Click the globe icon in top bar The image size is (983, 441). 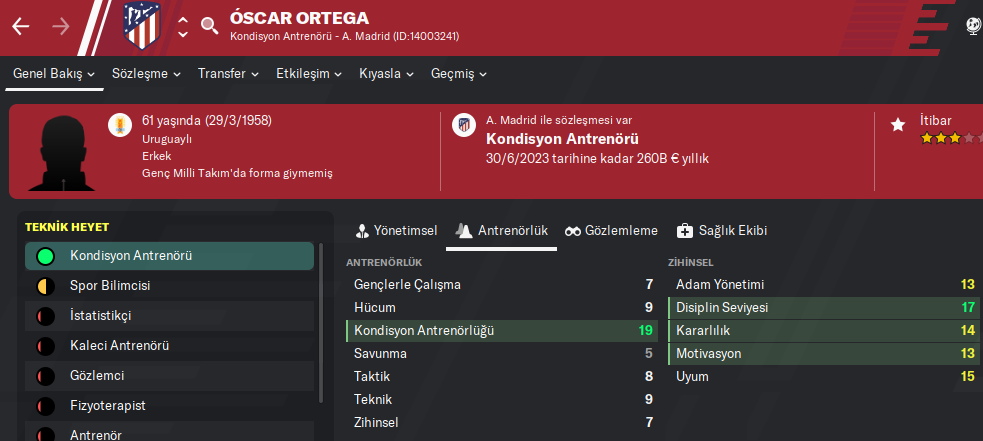pyautogui.click(x=973, y=26)
